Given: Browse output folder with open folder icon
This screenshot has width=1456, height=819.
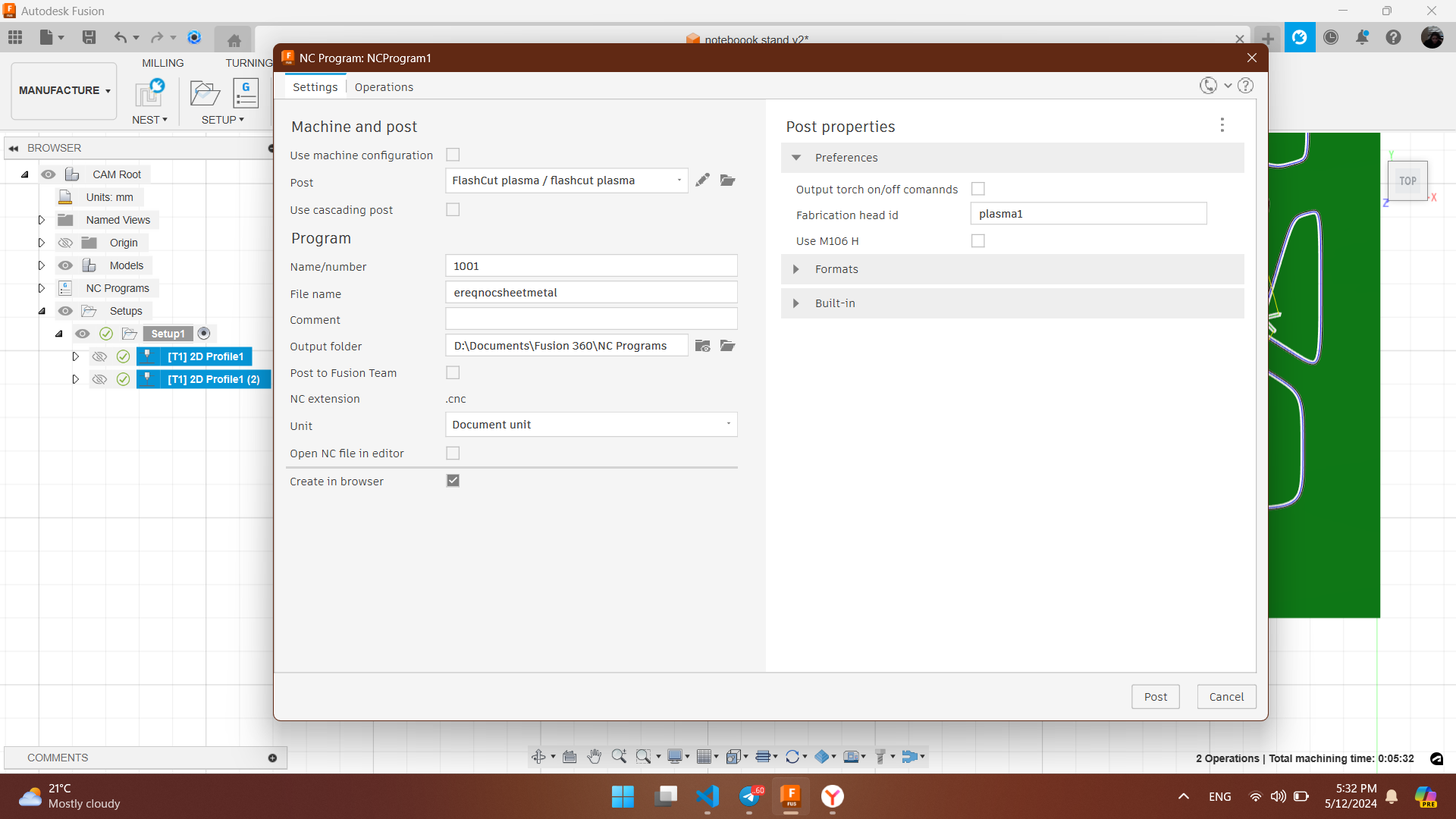Looking at the screenshot, I should pos(728,346).
